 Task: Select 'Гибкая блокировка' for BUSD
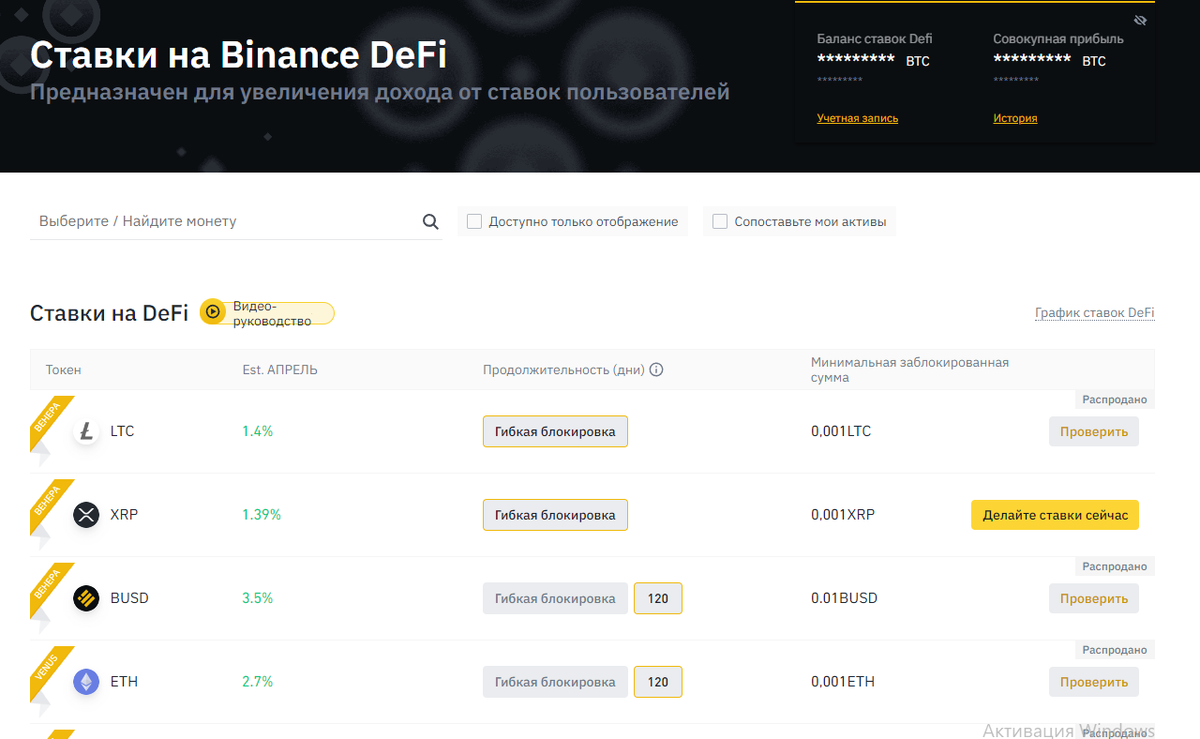pos(555,598)
